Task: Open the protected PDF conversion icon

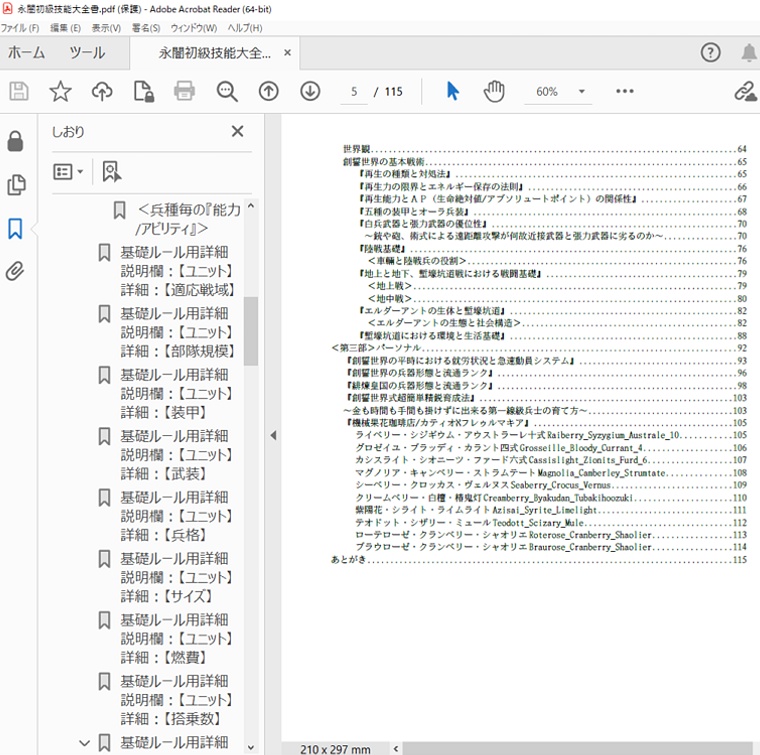Action: (x=143, y=91)
